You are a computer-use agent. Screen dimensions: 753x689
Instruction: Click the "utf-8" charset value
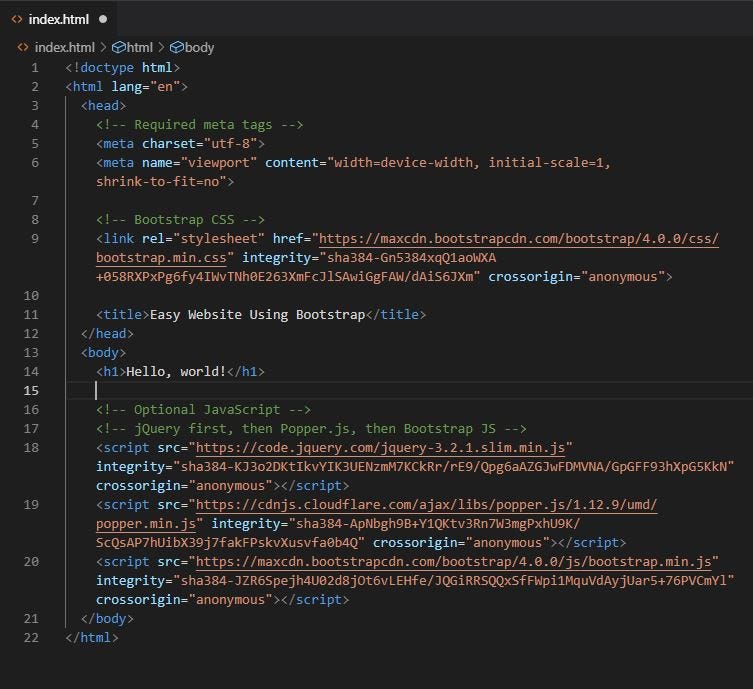(x=230, y=144)
